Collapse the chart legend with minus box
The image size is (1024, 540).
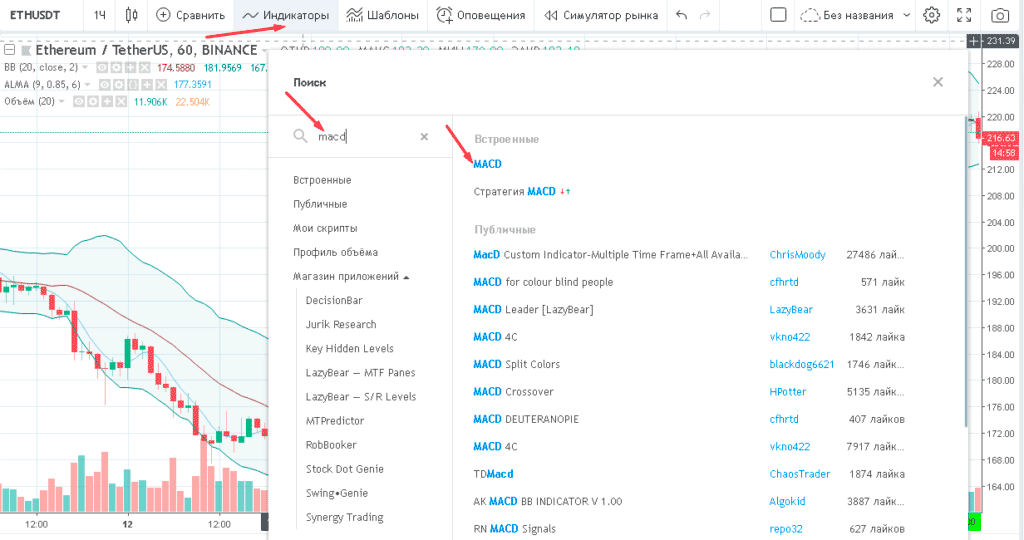[9, 50]
